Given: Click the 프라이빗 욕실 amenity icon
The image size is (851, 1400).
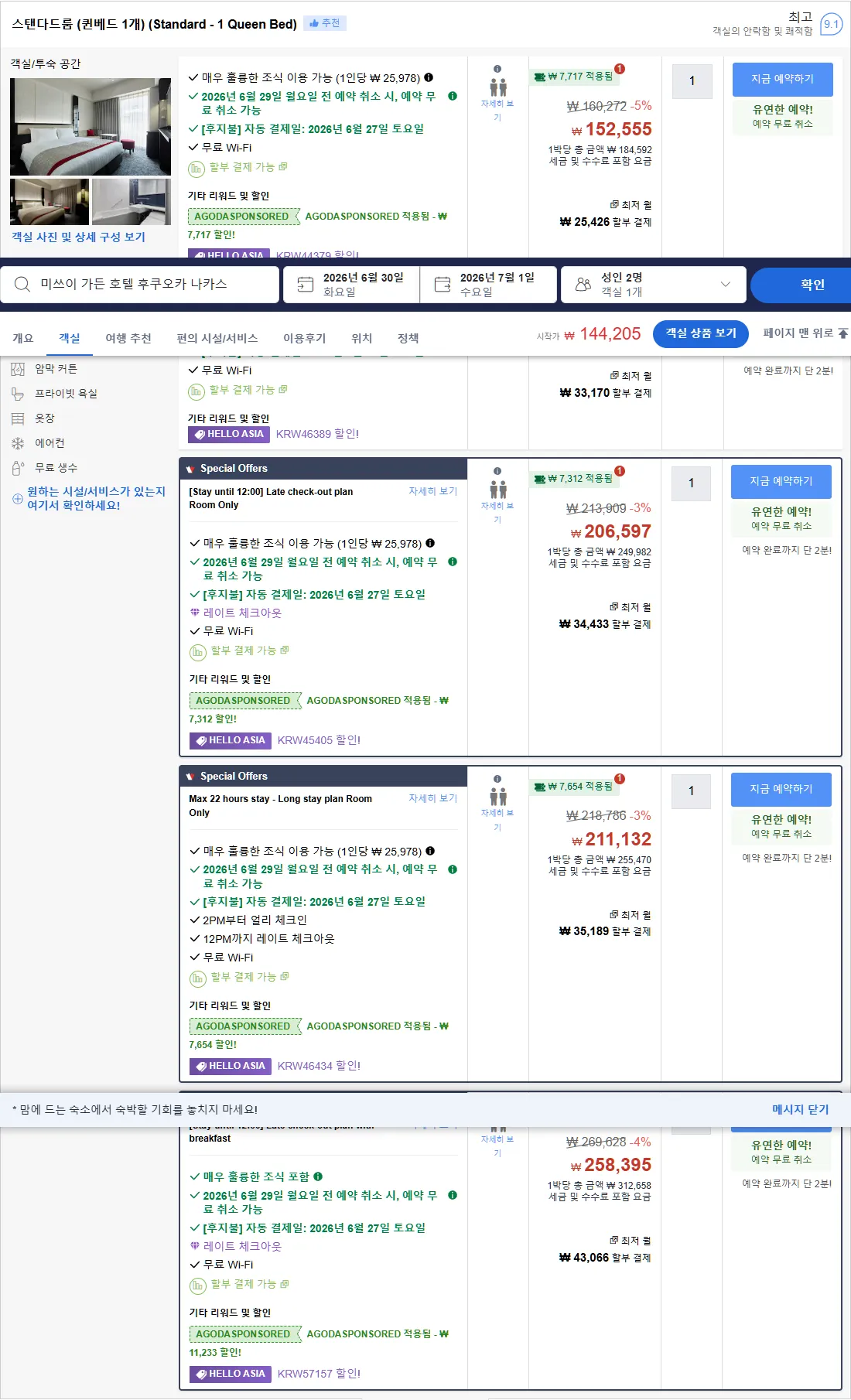Looking at the screenshot, I should point(18,394).
